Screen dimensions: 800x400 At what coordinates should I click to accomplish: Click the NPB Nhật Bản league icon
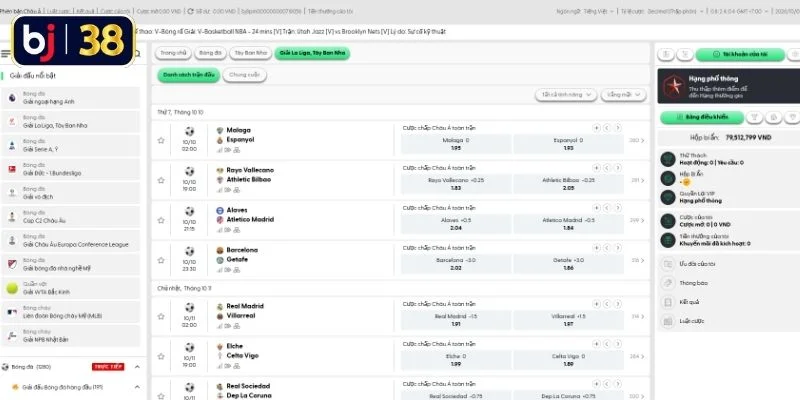click(12, 336)
